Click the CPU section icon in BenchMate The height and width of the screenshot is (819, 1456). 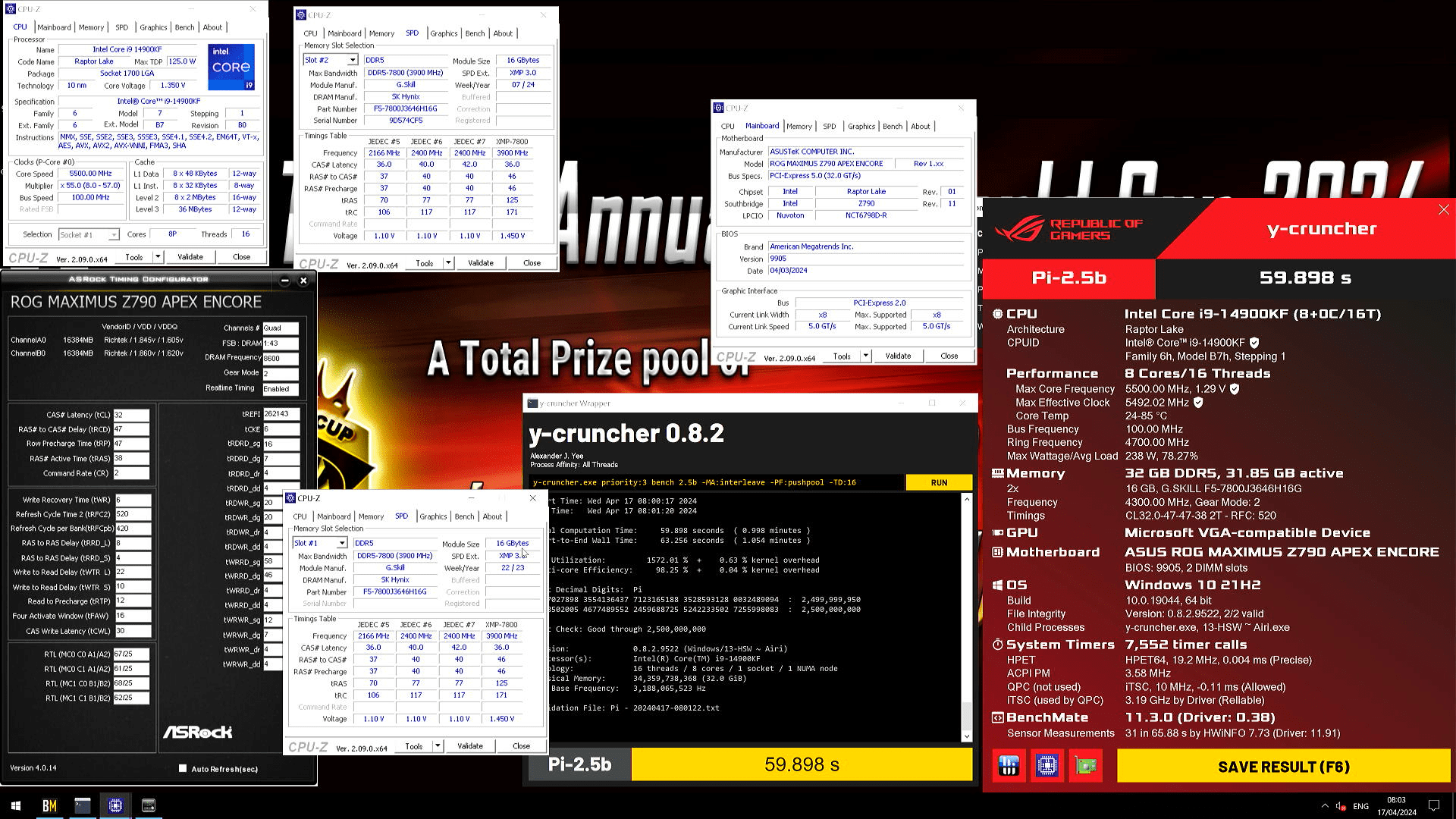tap(998, 314)
